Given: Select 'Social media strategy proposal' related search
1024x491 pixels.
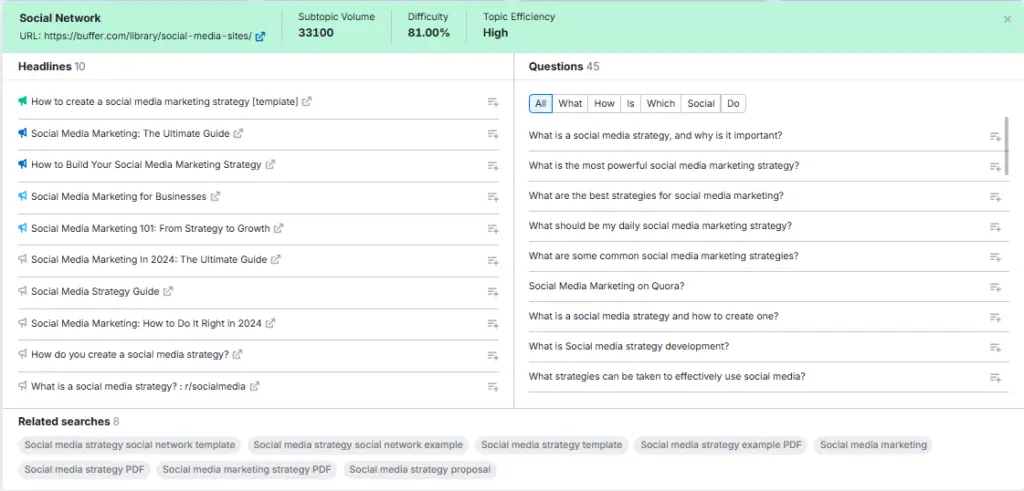Looking at the screenshot, I should pyautogui.click(x=420, y=469).
